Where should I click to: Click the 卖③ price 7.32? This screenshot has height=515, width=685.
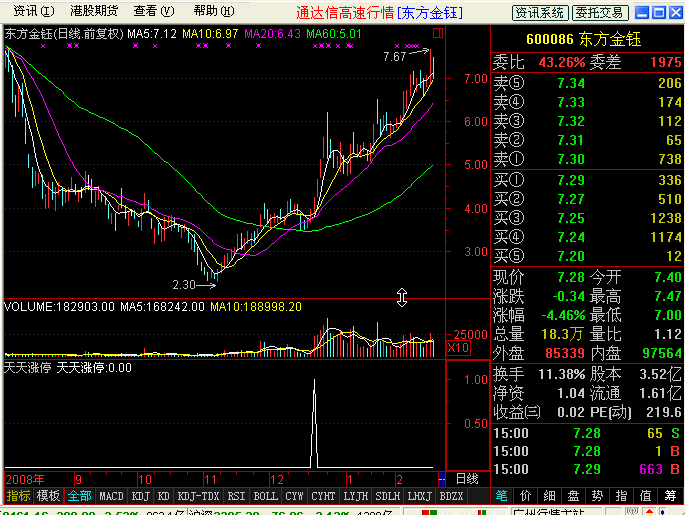[x=571, y=121]
